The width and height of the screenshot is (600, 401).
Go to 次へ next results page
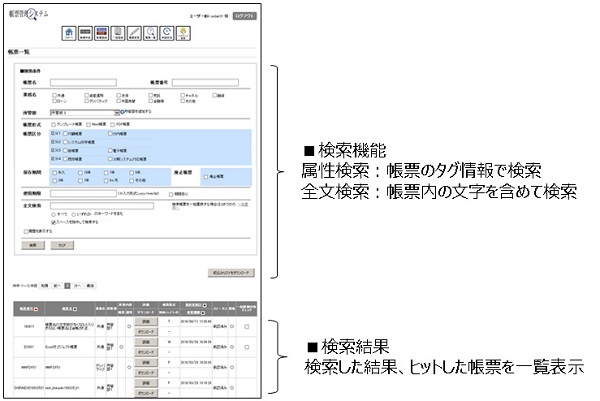79,285
